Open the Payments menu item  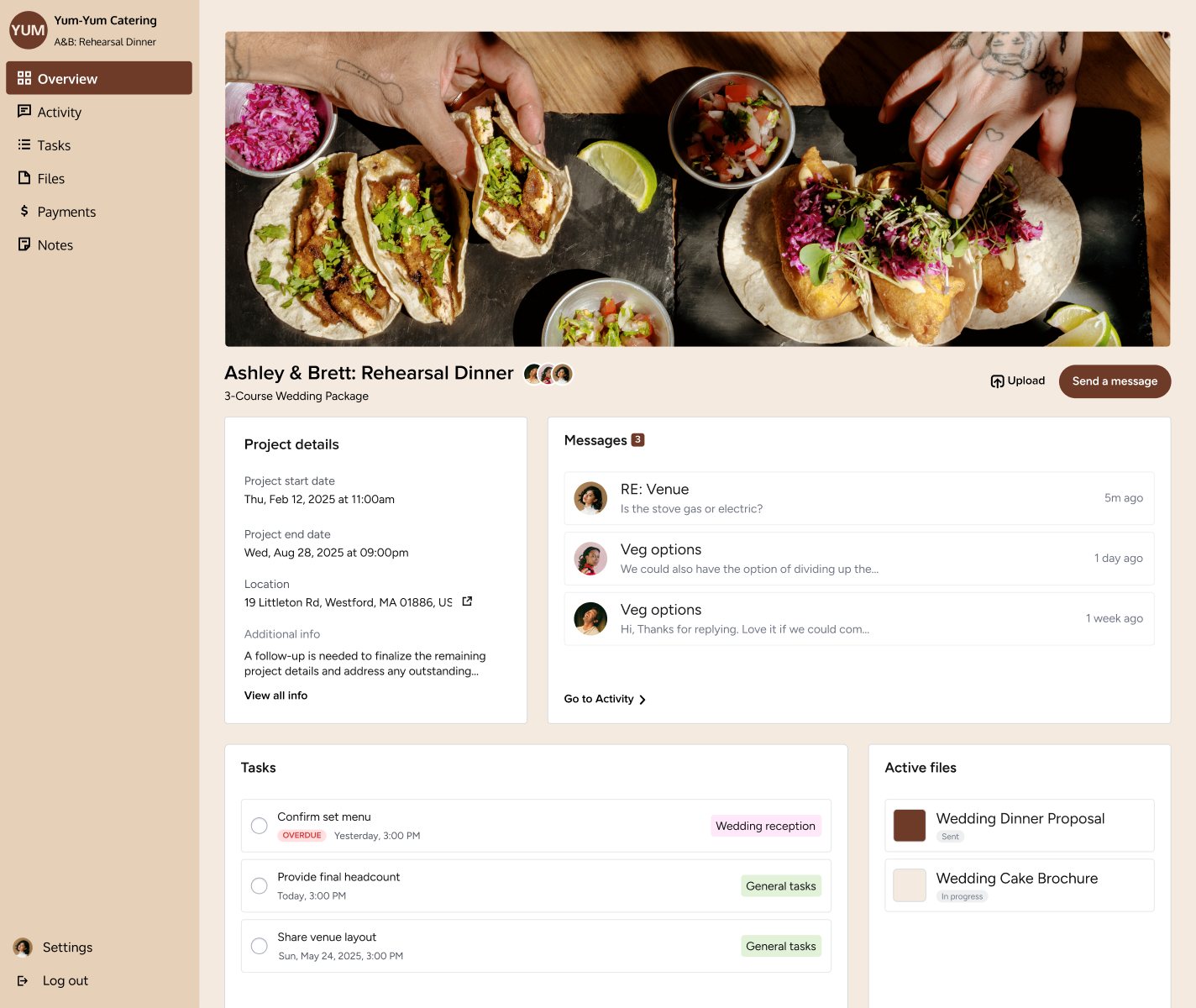[x=99, y=212]
